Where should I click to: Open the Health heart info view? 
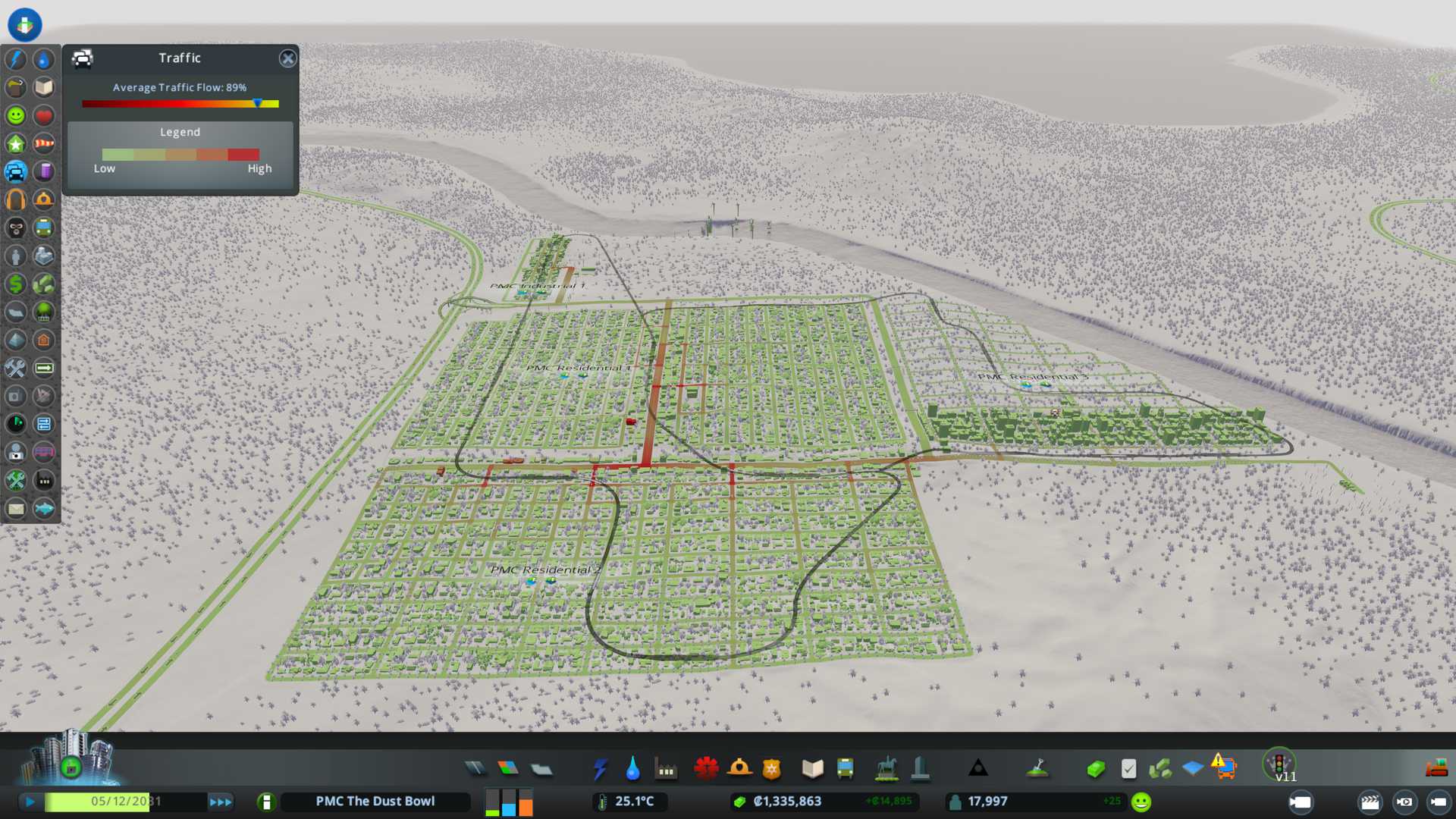click(x=43, y=115)
